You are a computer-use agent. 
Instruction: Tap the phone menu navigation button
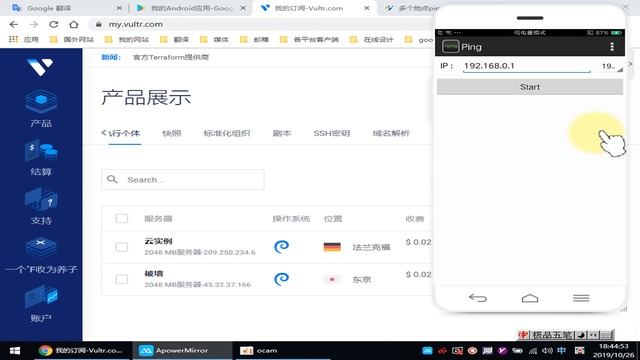581,298
